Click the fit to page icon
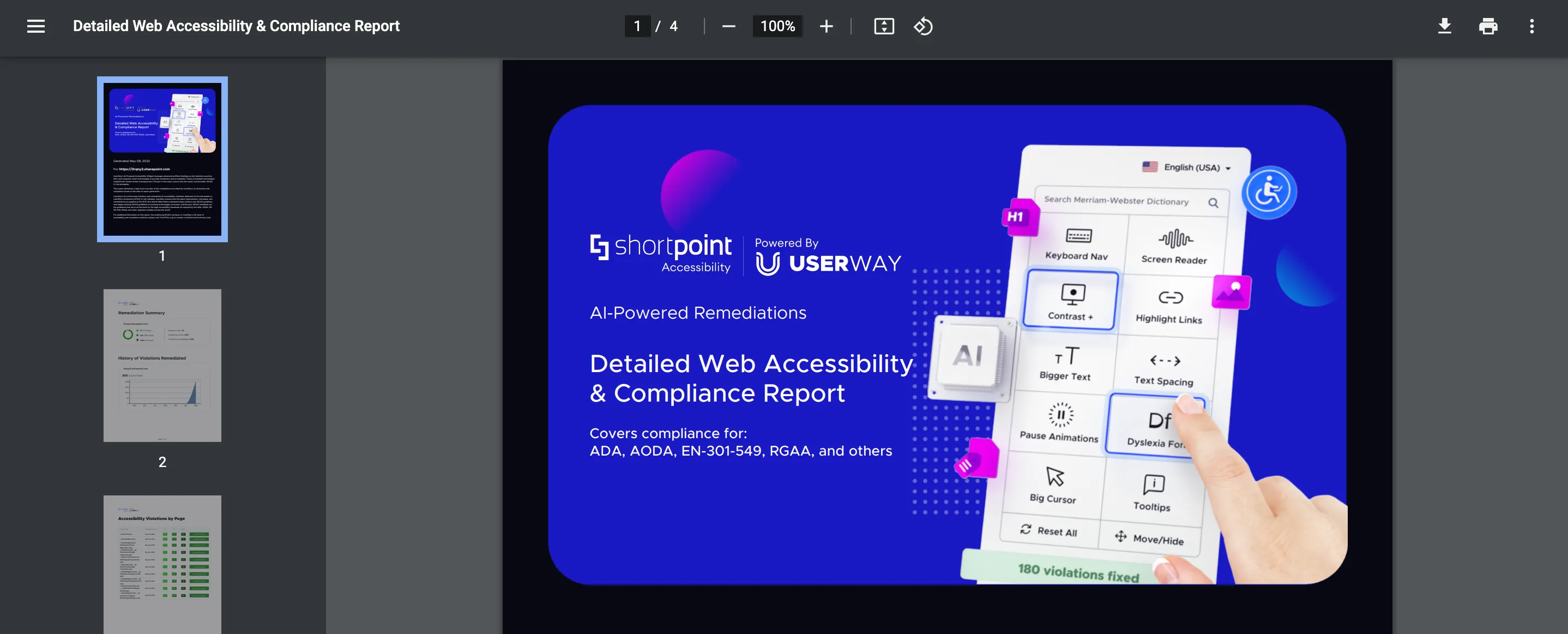 click(884, 26)
